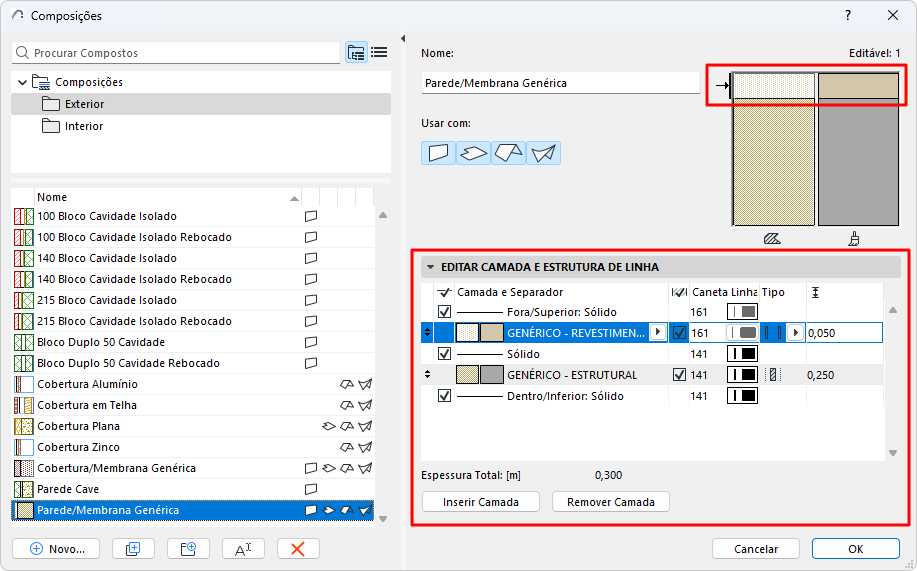This screenshot has height=571, width=917.
Task: Collapse Editar Camada e Estrutura de Linha panel
Action: coord(430,267)
